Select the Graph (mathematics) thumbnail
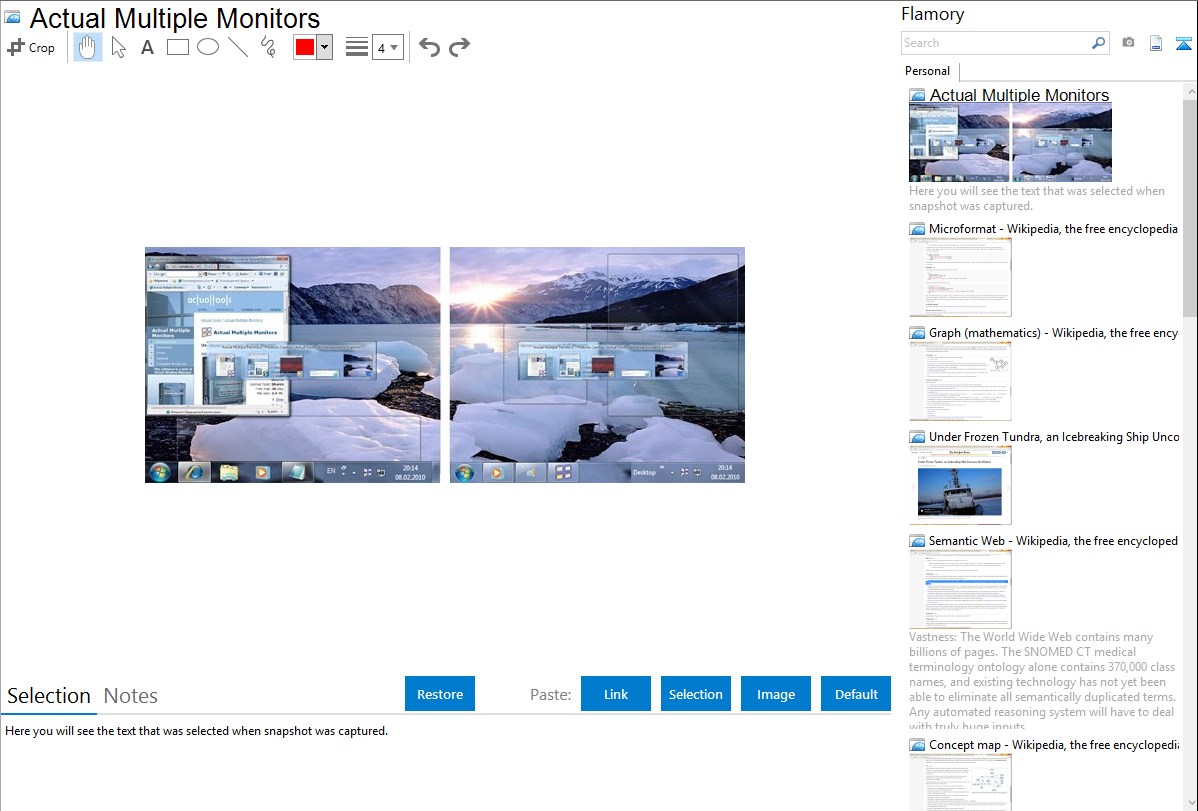The width and height of the screenshot is (1198, 811). click(960, 381)
